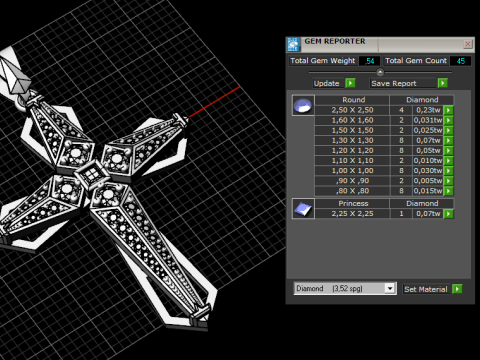
Task: Collapse panel with the slider arrow handle
Action: (x=380, y=72)
